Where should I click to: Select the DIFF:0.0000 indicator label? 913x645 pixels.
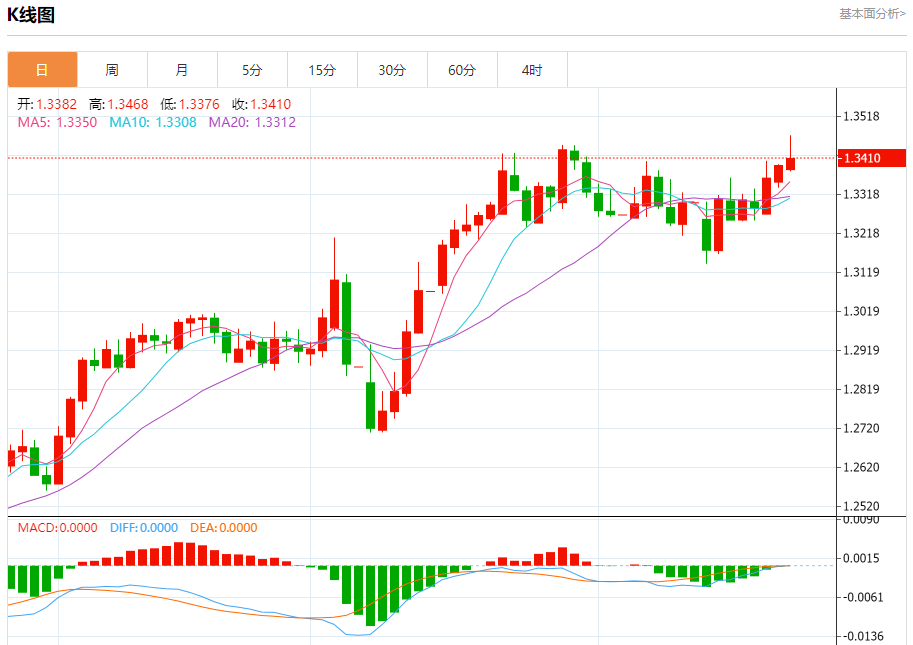click(143, 528)
